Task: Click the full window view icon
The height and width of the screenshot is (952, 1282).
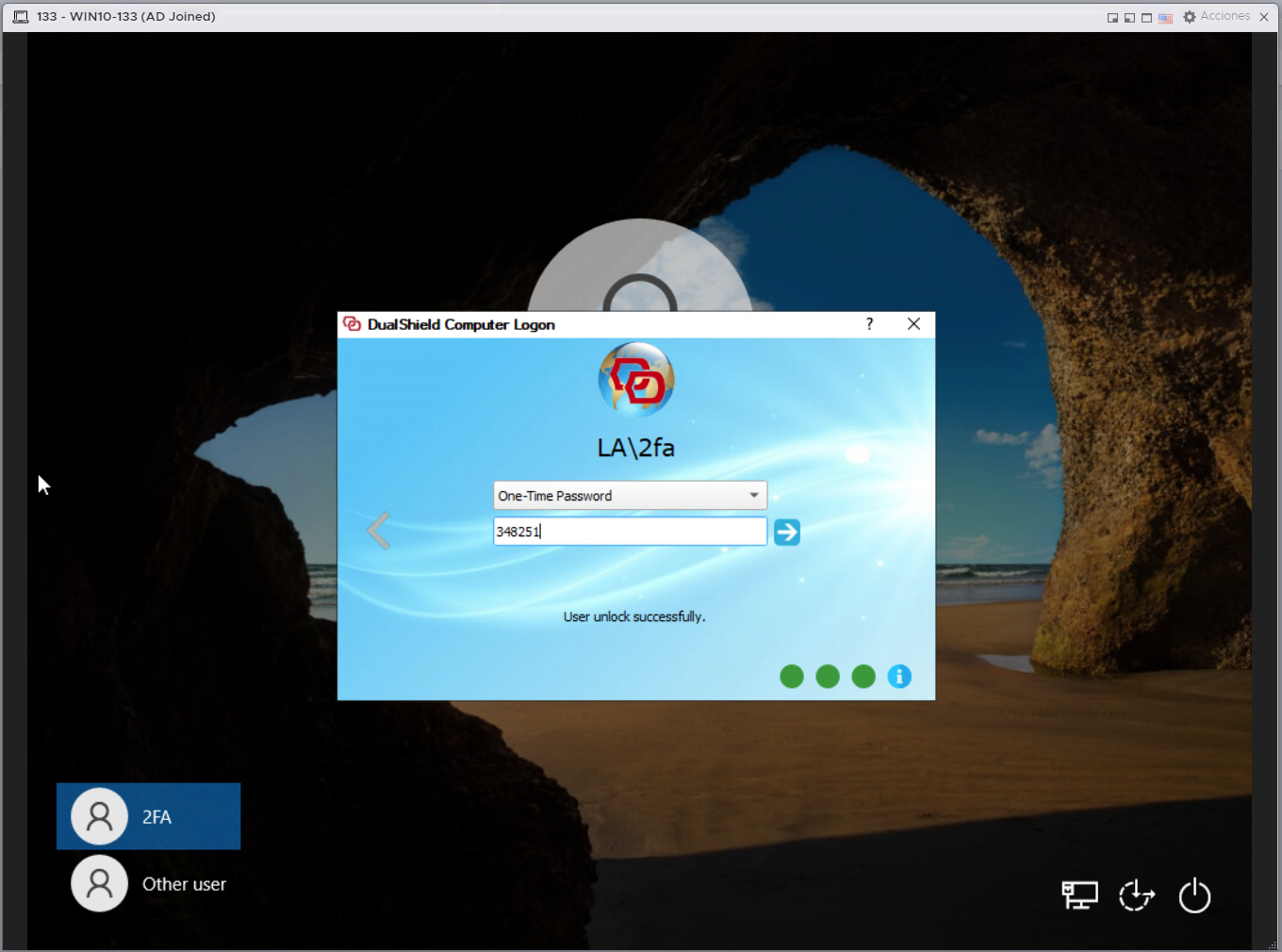Action: tap(1146, 17)
